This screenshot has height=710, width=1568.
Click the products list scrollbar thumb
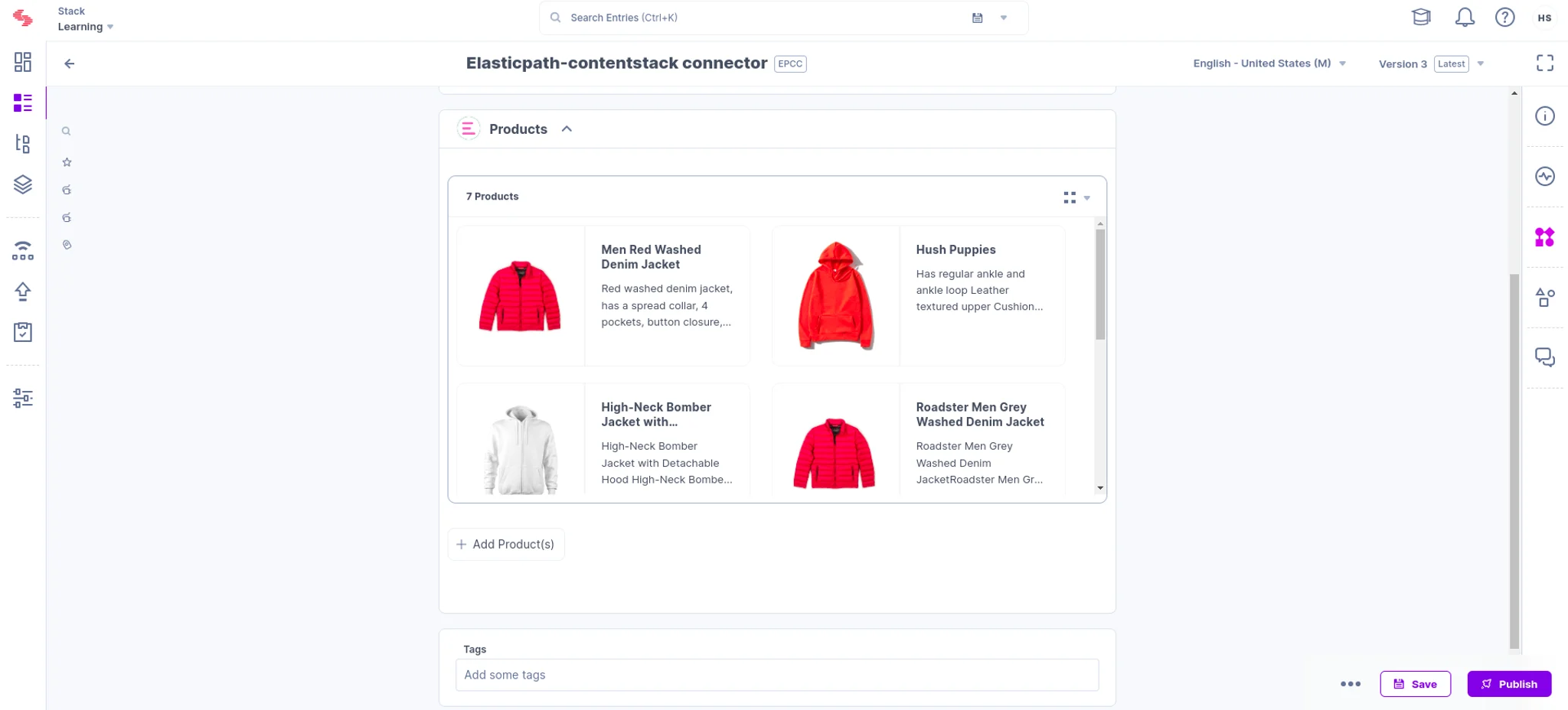pos(1100,285)
